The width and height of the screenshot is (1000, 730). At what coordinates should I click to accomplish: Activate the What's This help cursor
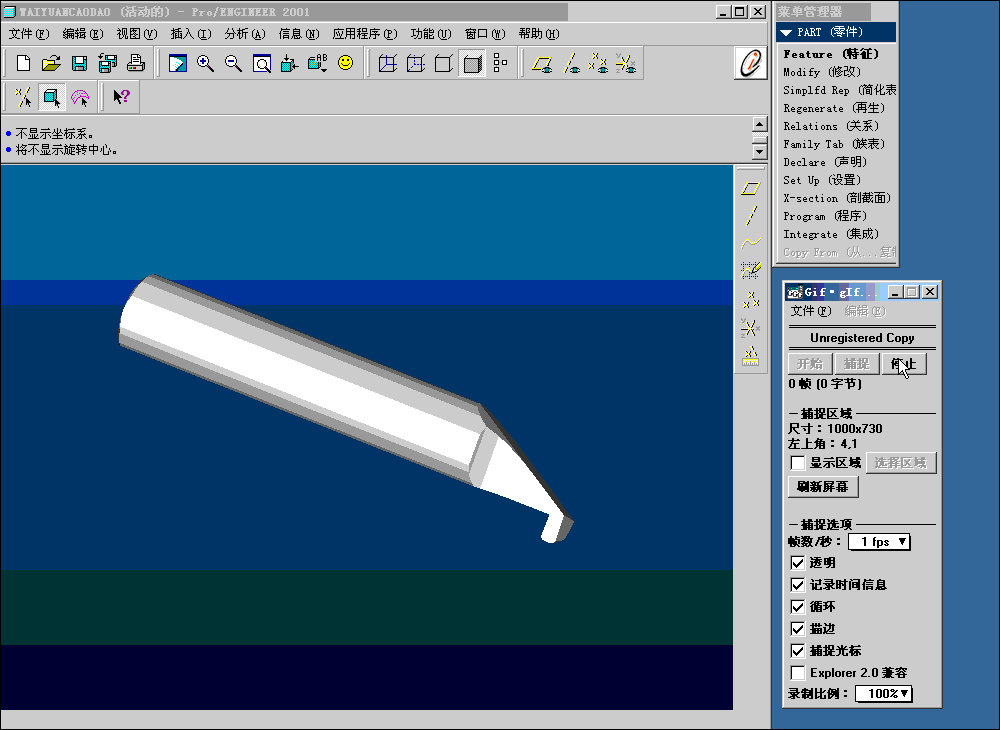pos(121,98)
